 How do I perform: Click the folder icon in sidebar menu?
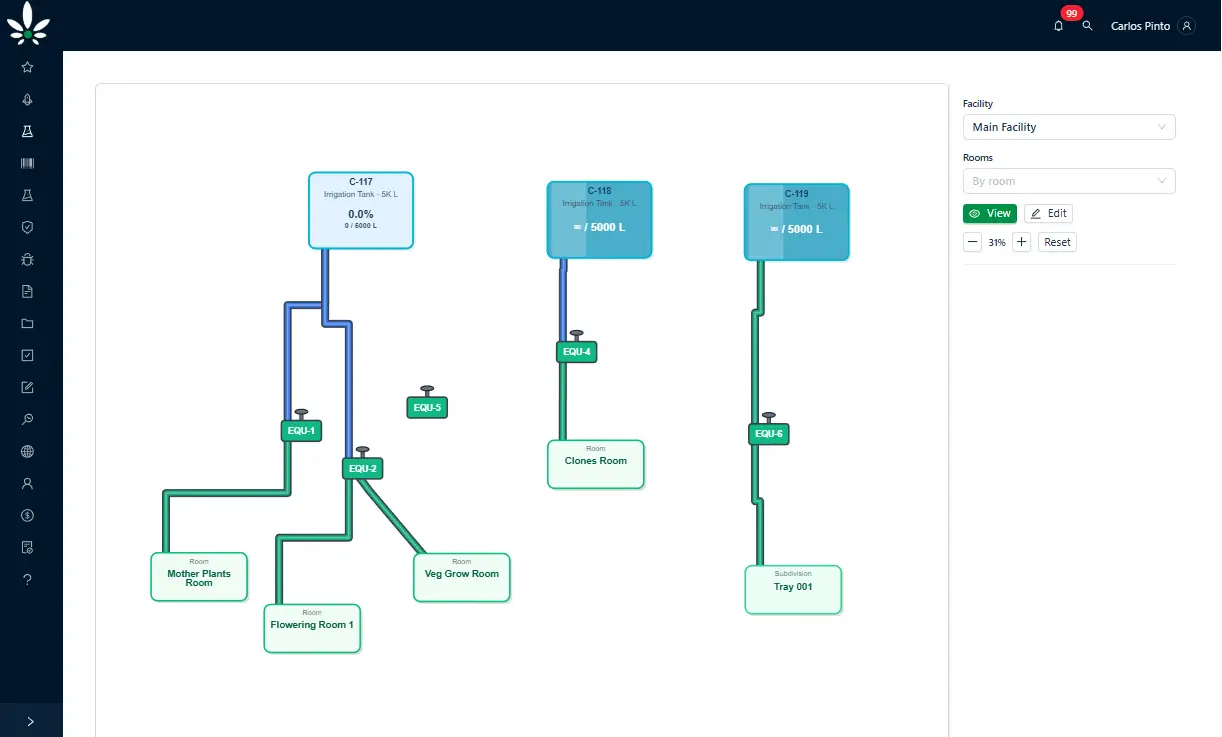point(27,323)
